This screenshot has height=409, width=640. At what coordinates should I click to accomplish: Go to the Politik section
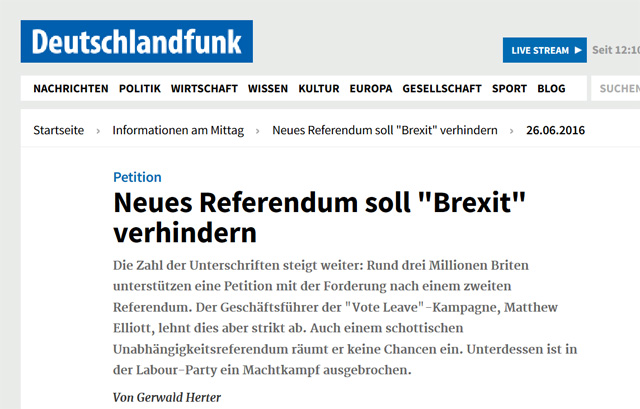[140, 89]
